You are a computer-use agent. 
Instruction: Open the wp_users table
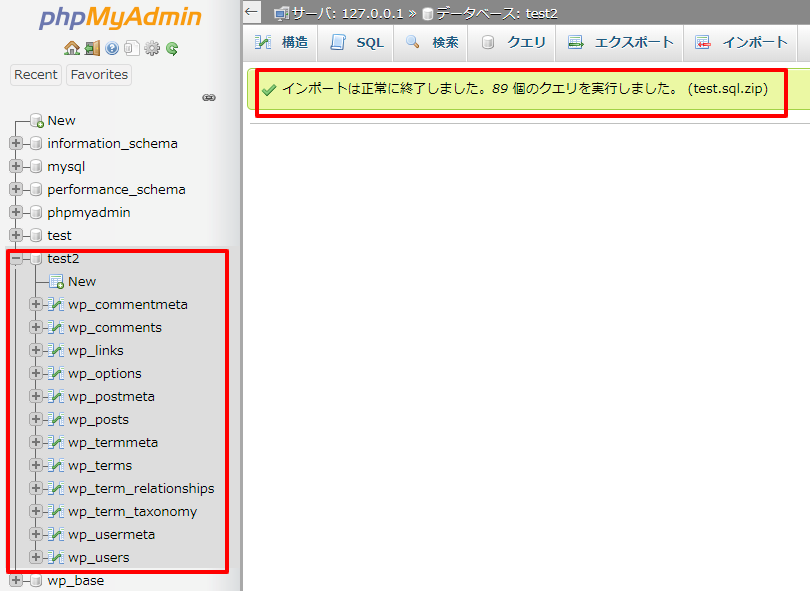[98, 558]
